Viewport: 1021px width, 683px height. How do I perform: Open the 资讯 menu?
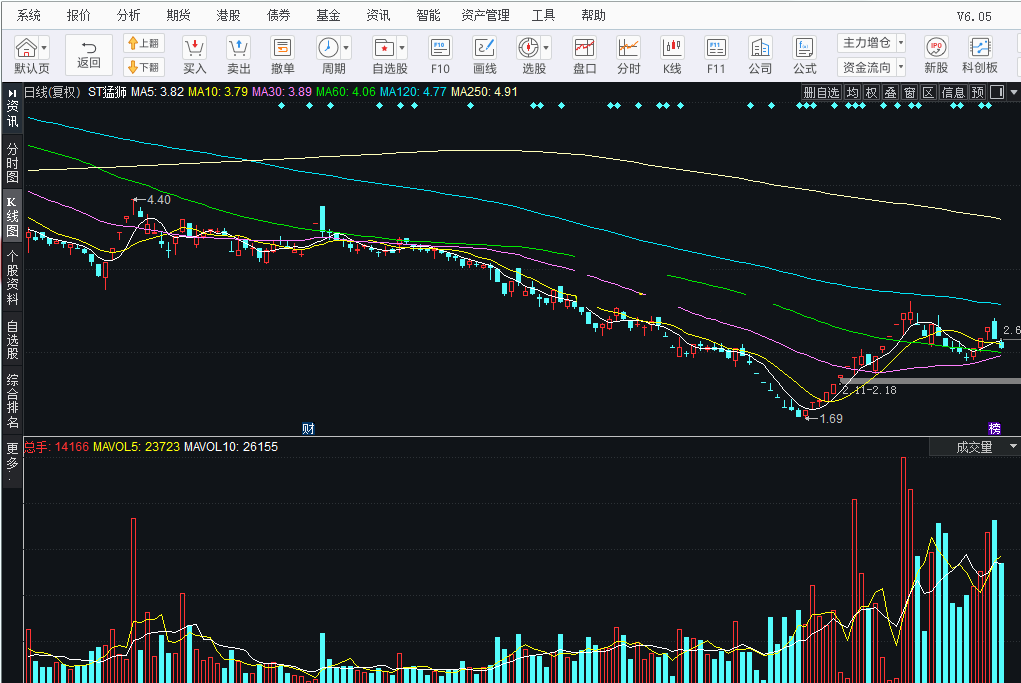click(378, 15)
